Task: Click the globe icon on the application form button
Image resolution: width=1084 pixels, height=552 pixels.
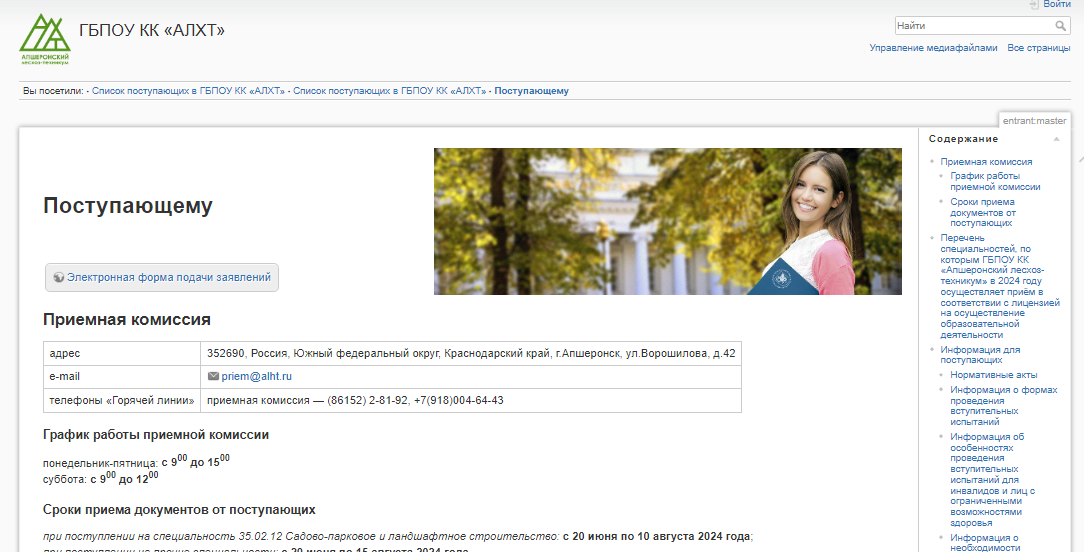Action: (59, 277)
